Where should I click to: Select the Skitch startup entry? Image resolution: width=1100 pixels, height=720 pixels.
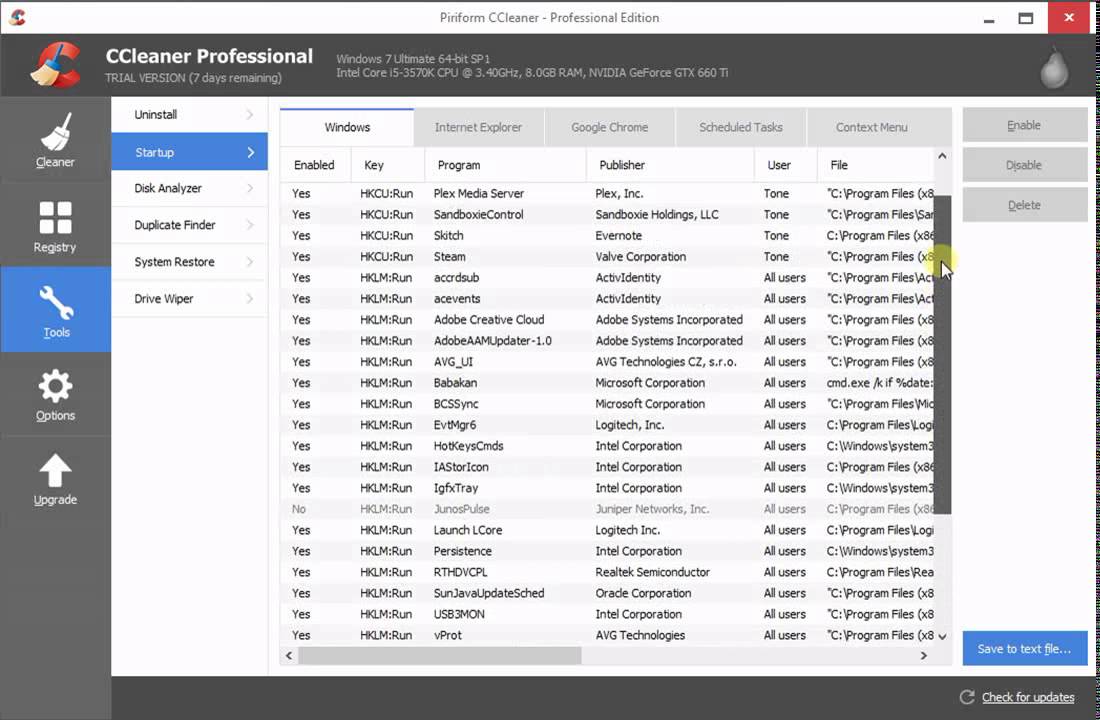pos(608,235)
